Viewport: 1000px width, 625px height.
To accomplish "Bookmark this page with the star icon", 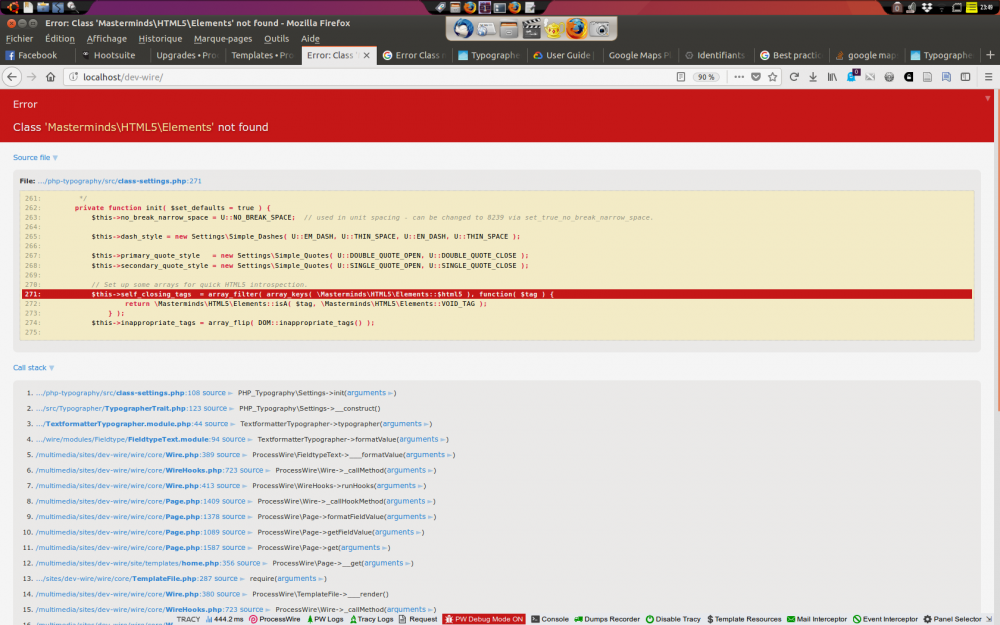I will click(x=772, y=77).
